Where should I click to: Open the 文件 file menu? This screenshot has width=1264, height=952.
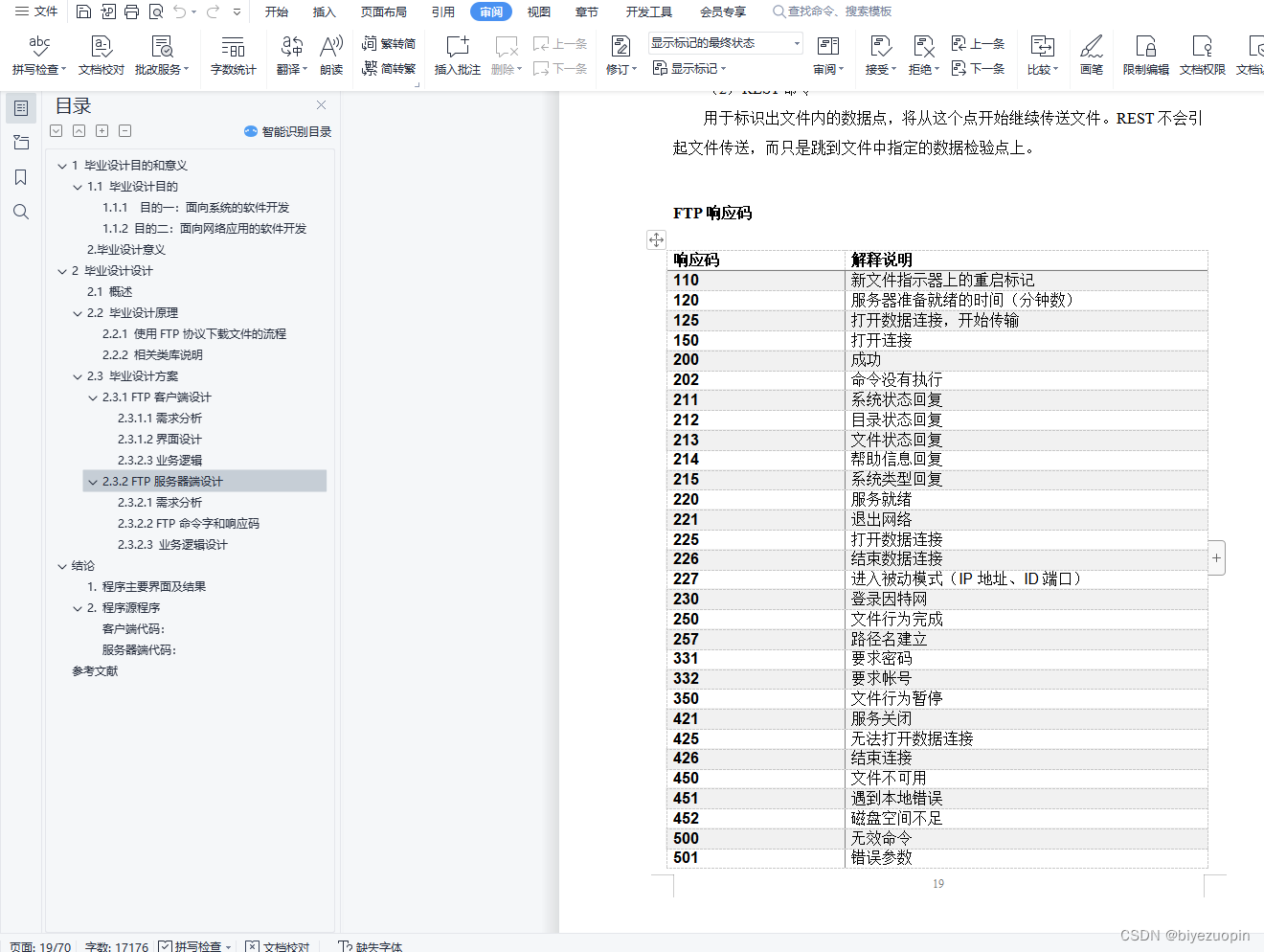pyautogui.click(x=36, y=11)
